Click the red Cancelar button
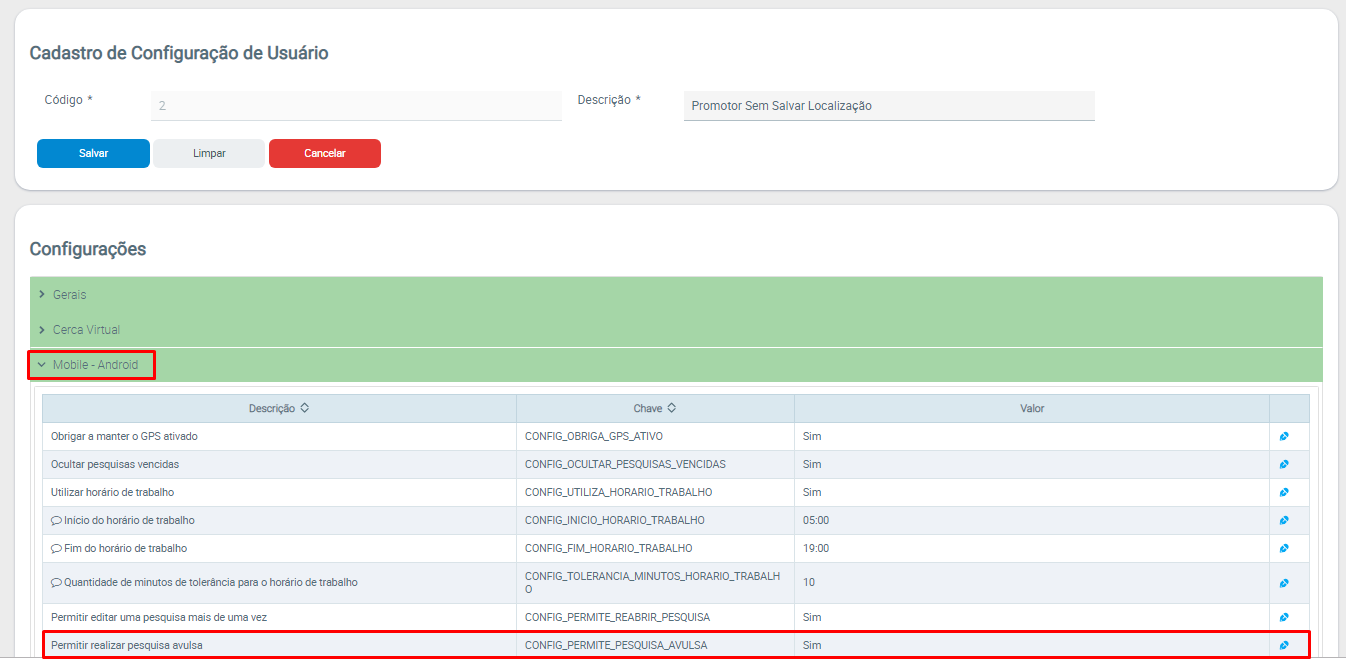 tap(324, 154)
